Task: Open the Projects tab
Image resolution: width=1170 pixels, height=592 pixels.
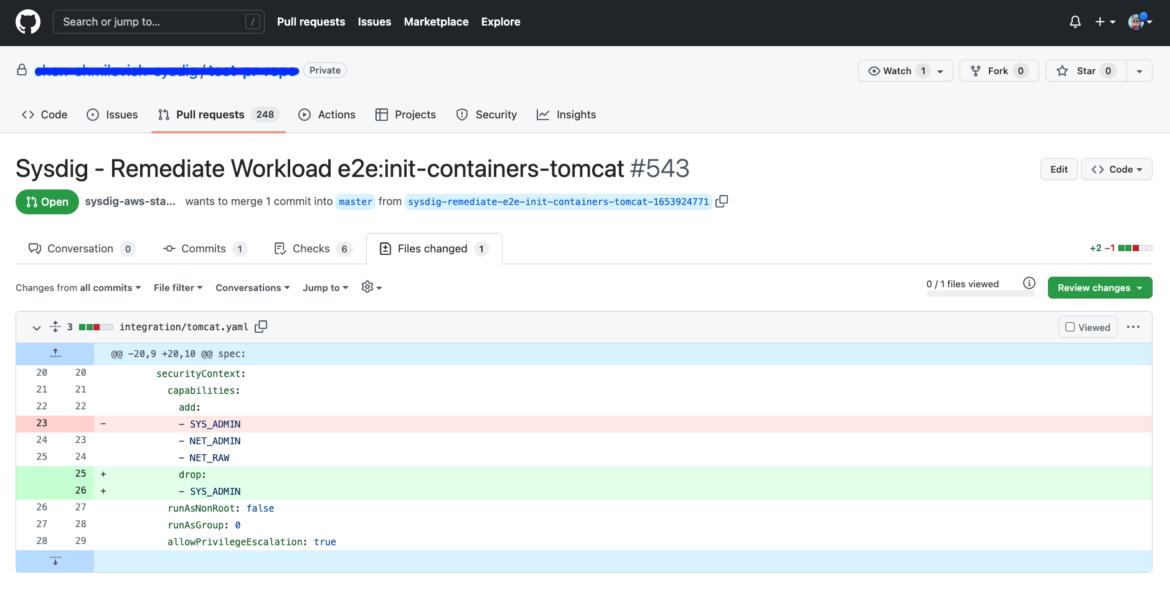Action: 406,114
